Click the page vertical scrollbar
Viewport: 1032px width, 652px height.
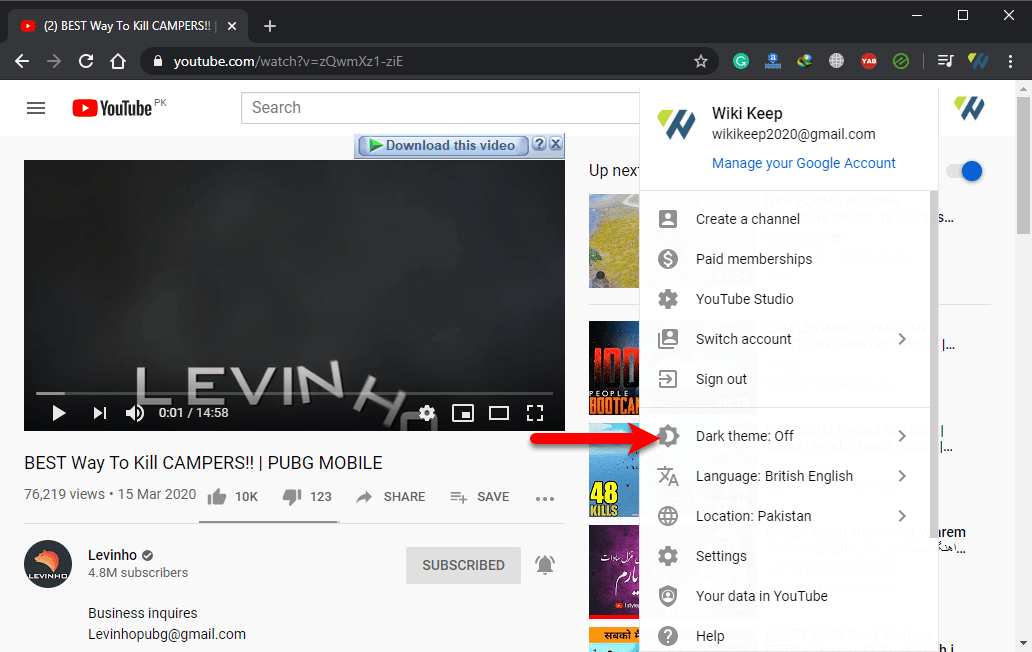click(1023, 164)
